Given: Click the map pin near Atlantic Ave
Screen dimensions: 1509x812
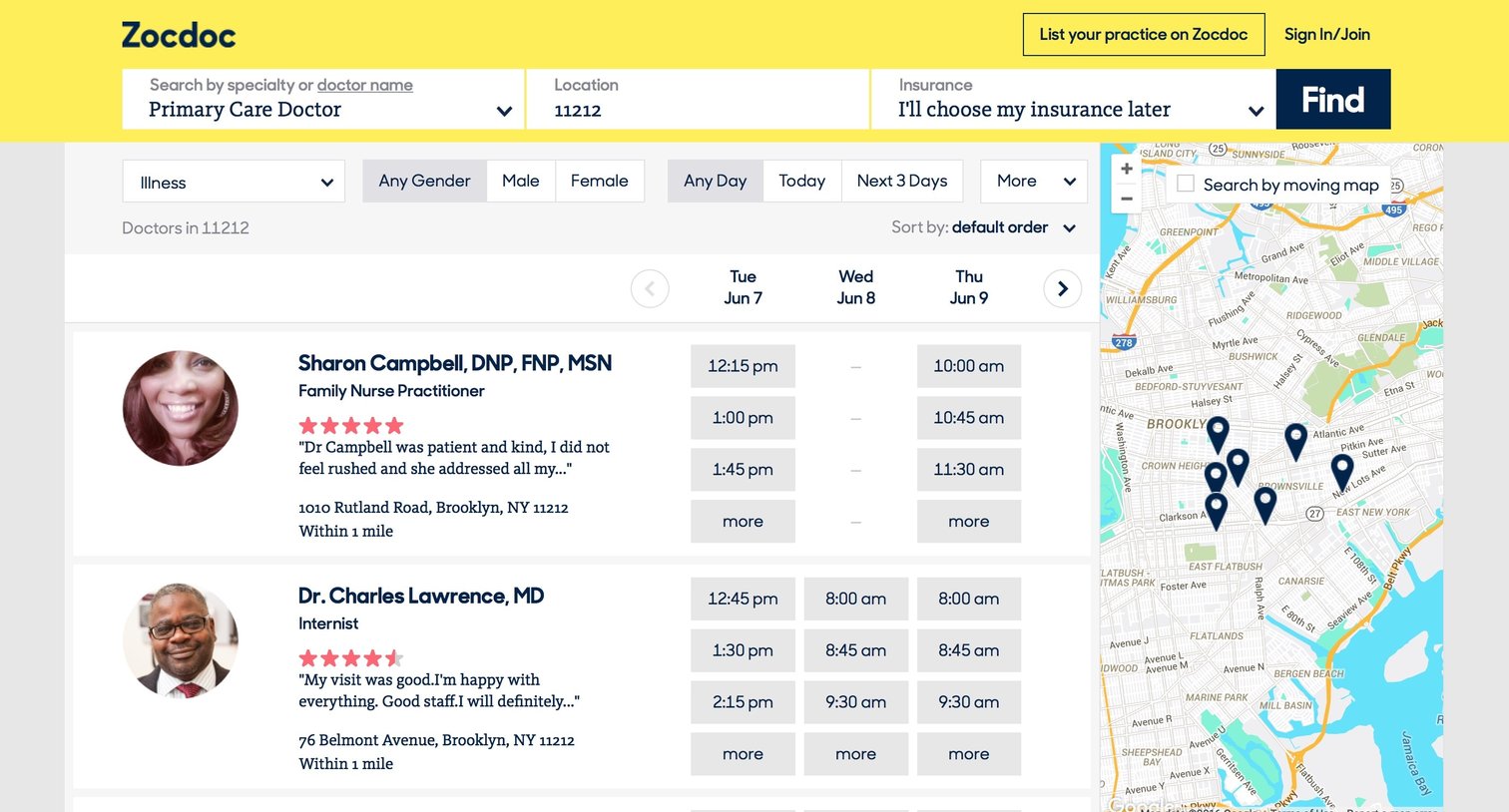Looking at the screenshot, I should click(x=1295, y=440).
